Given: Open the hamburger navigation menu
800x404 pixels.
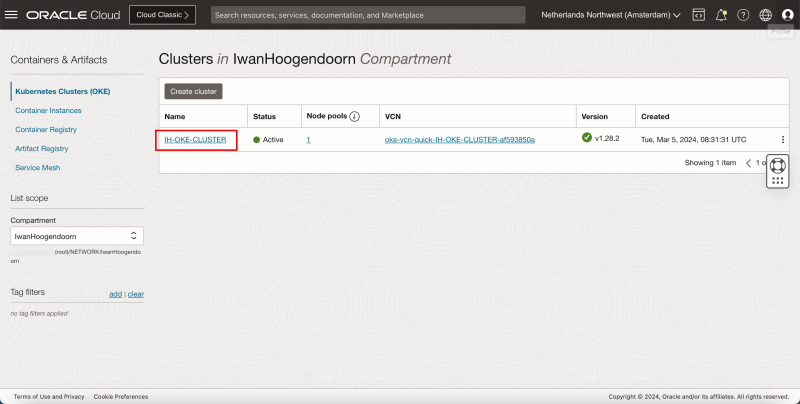Looking at the screenshot, I should pyautogui.click(x=12, y=16).
